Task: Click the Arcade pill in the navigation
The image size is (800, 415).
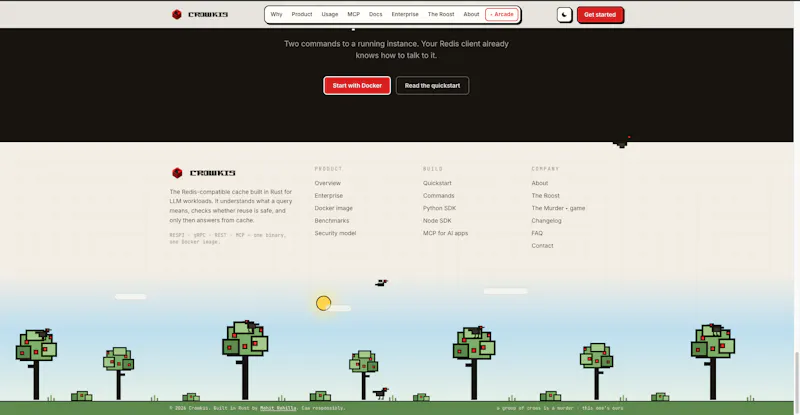Action: pyautogui.click(x=502, y=14)
